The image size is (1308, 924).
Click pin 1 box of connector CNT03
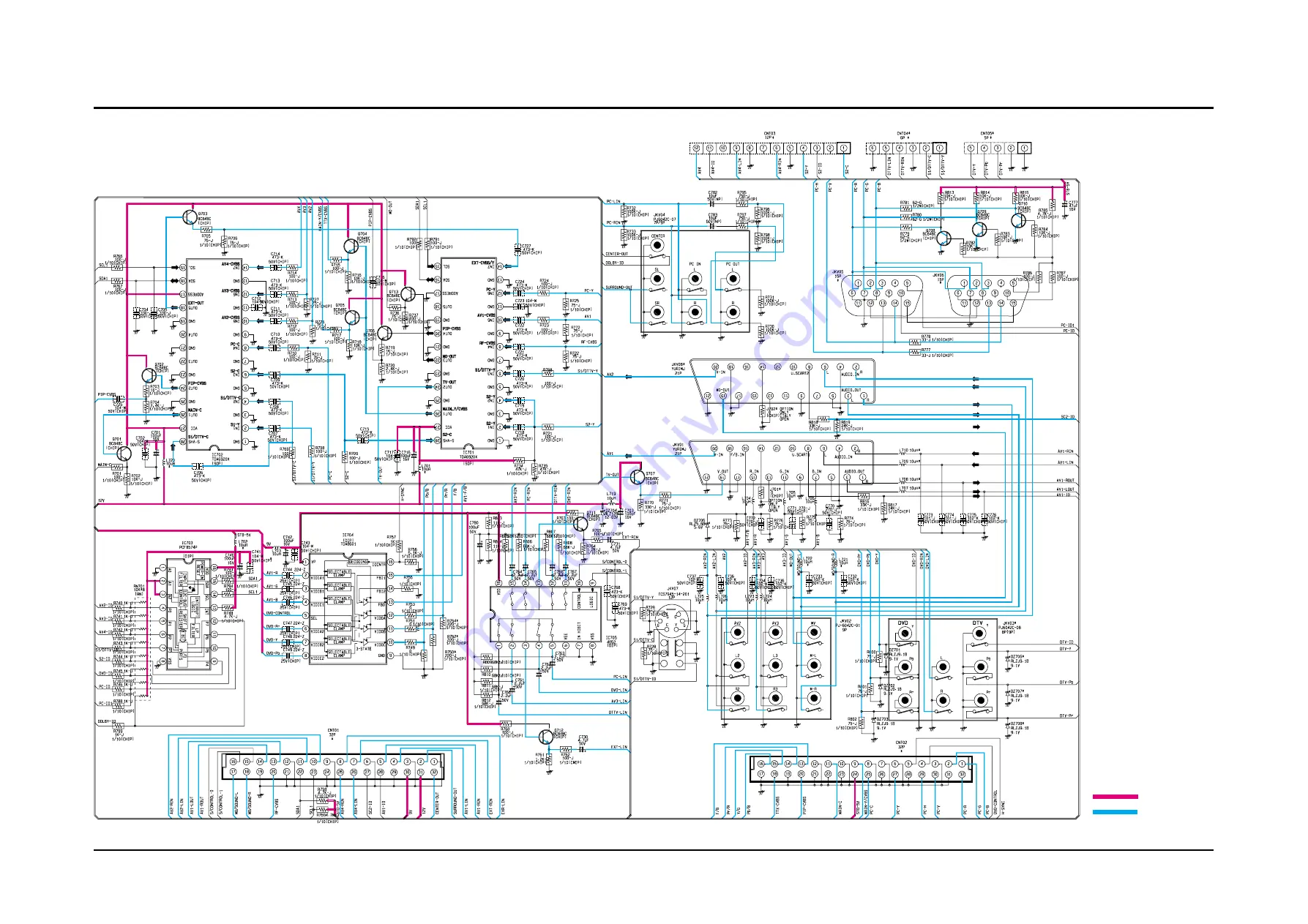843,149
